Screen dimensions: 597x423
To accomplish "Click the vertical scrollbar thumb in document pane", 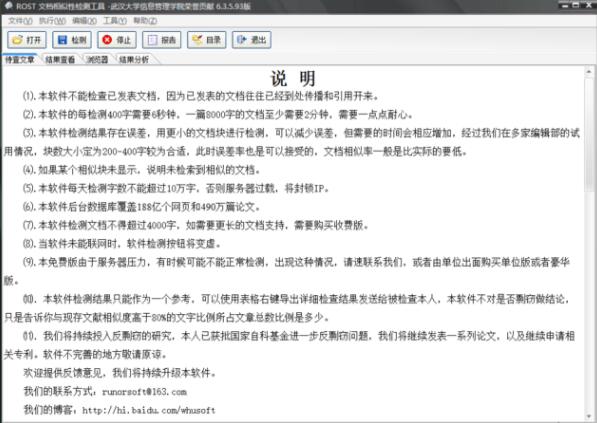I will 589,133.
